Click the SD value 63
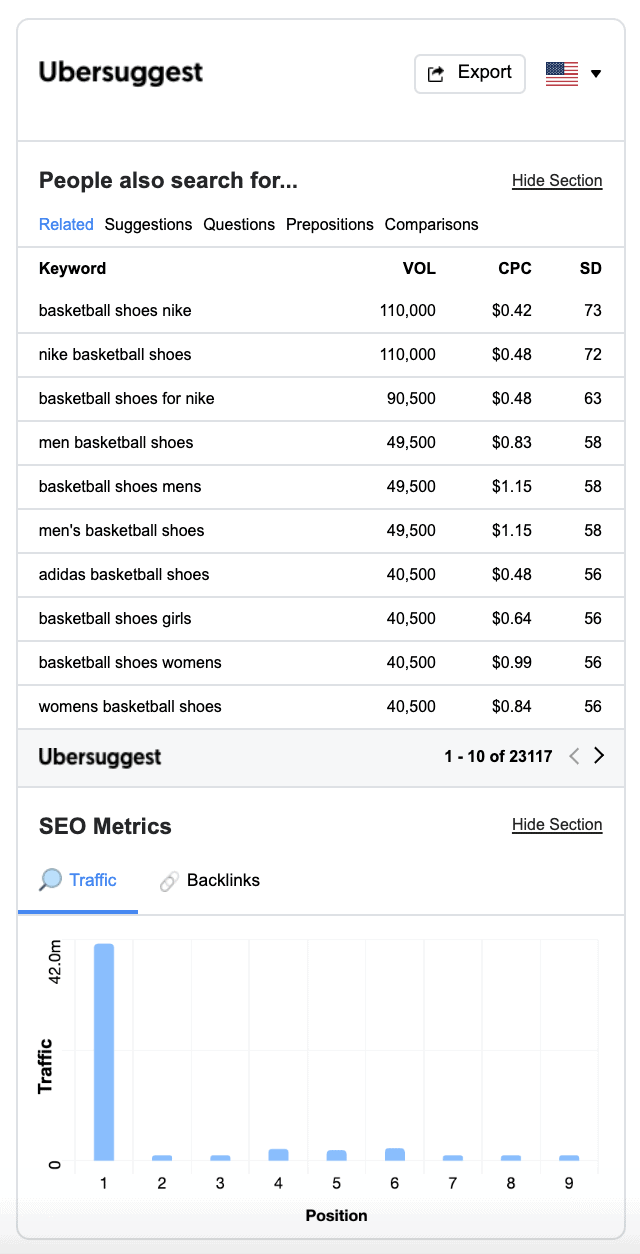Screen dimensions: 640x1254 593,399
